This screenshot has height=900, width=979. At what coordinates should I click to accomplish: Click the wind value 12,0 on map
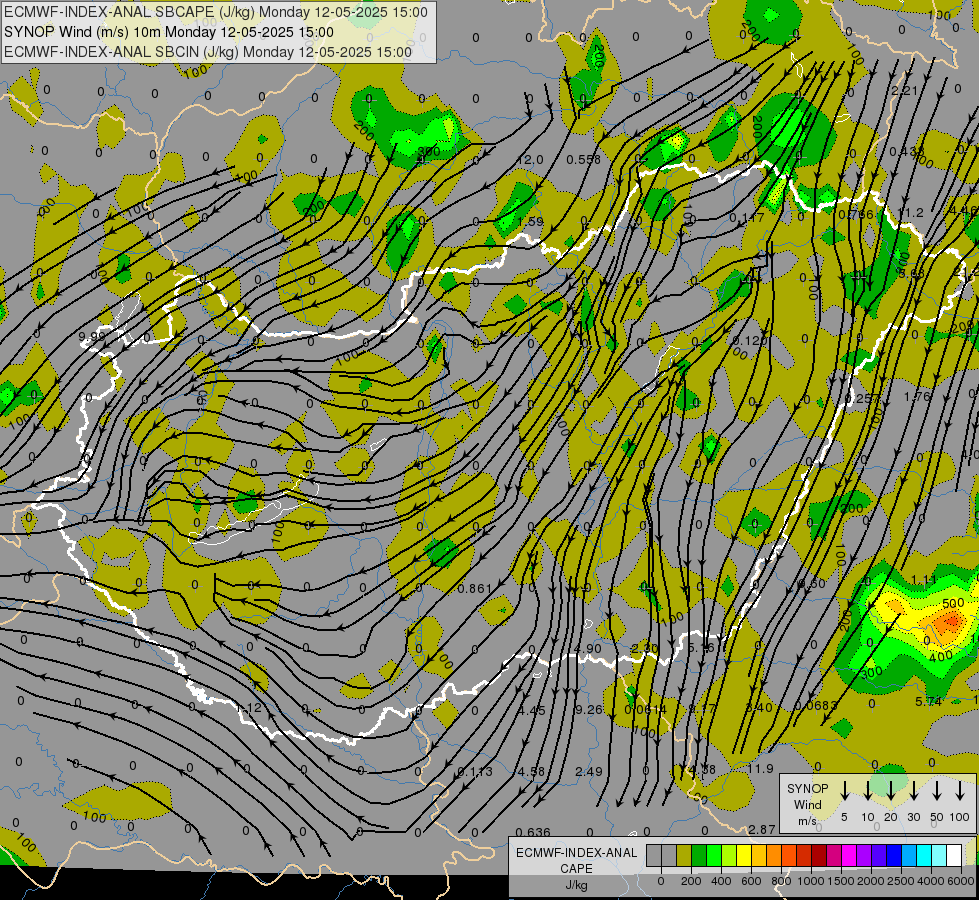tap(530, 160)
